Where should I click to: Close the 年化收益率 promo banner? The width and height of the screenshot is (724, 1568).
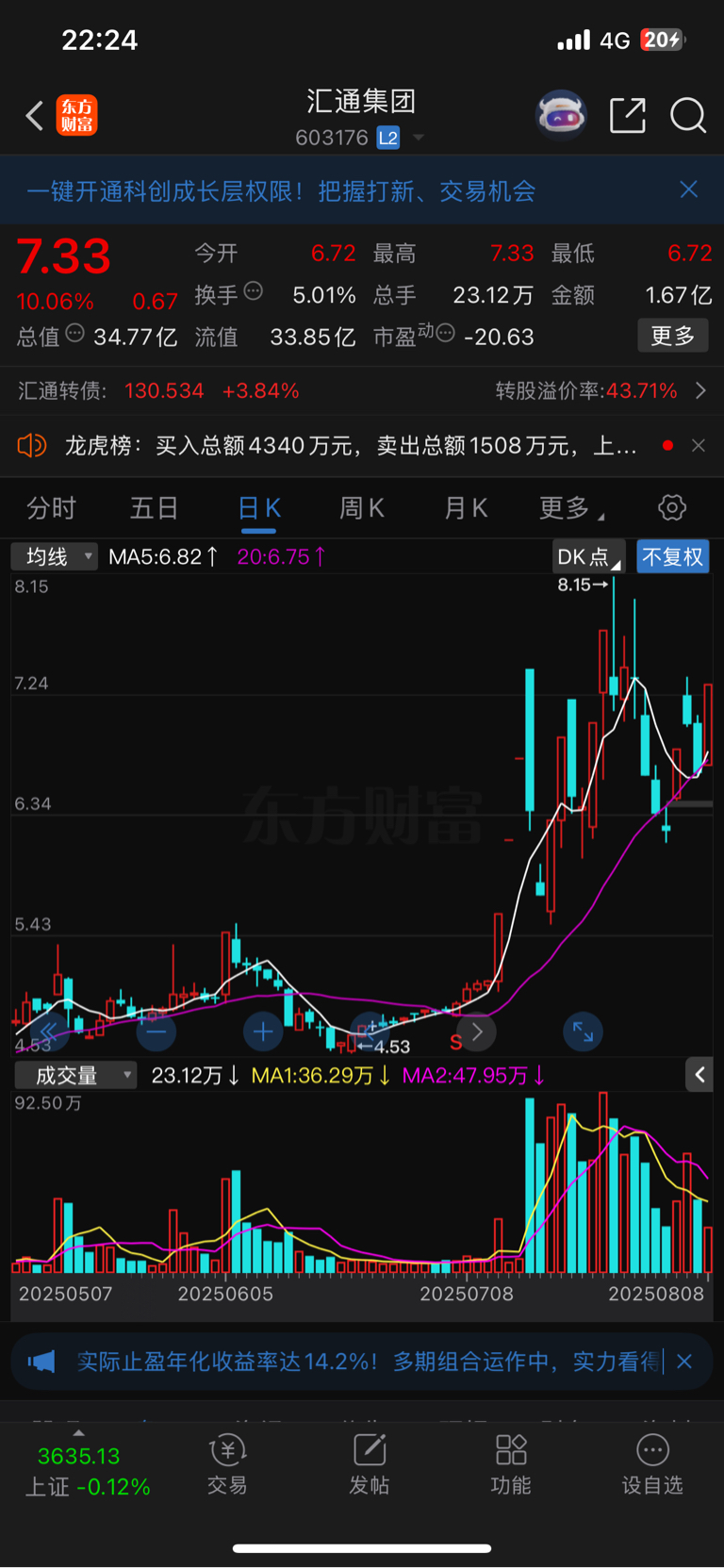(684, 1362)
